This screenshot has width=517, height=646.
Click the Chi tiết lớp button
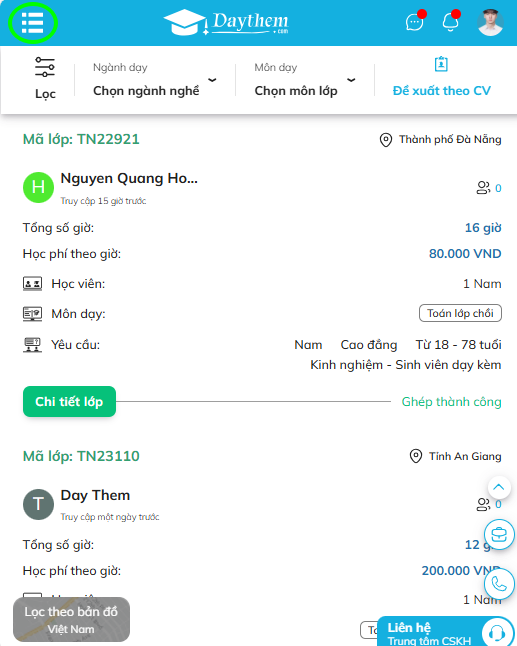[69, 401]
